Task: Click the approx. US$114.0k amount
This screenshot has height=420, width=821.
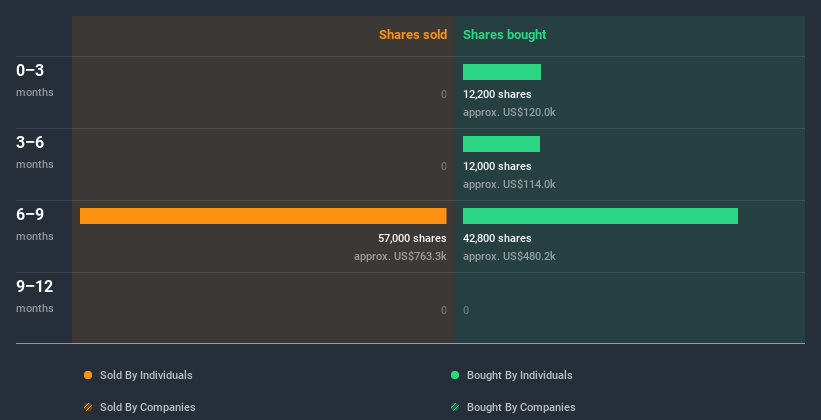Action: (x=509, y=184)
